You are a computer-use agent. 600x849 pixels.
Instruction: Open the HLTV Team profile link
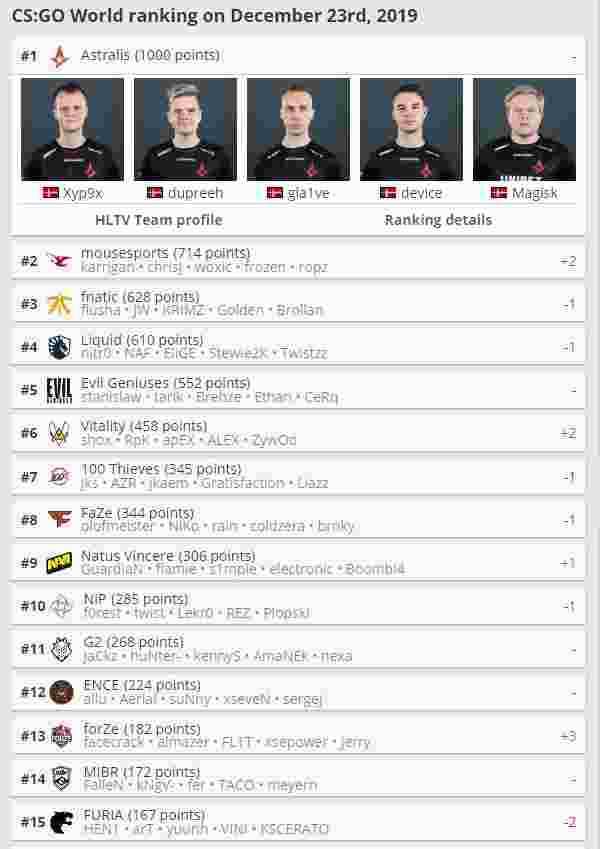pos(159,220)
